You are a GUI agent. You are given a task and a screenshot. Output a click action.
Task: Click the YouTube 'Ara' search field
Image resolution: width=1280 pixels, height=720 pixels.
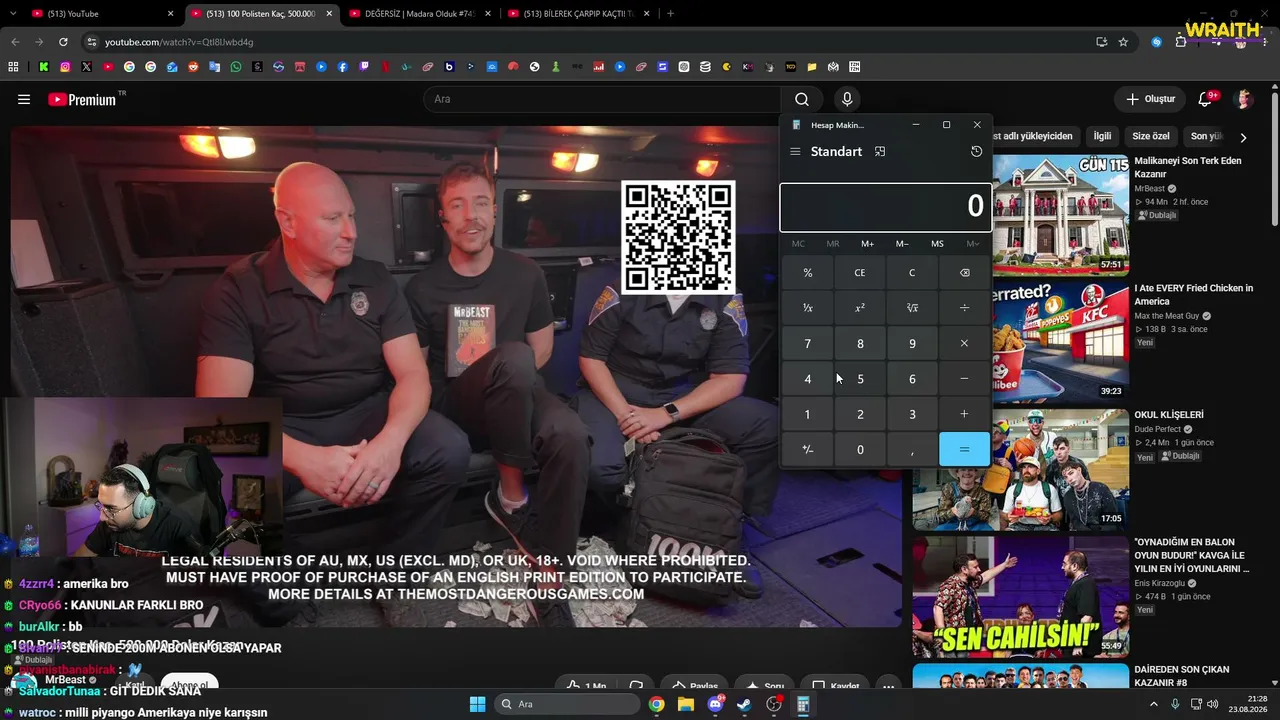[603, 99]
